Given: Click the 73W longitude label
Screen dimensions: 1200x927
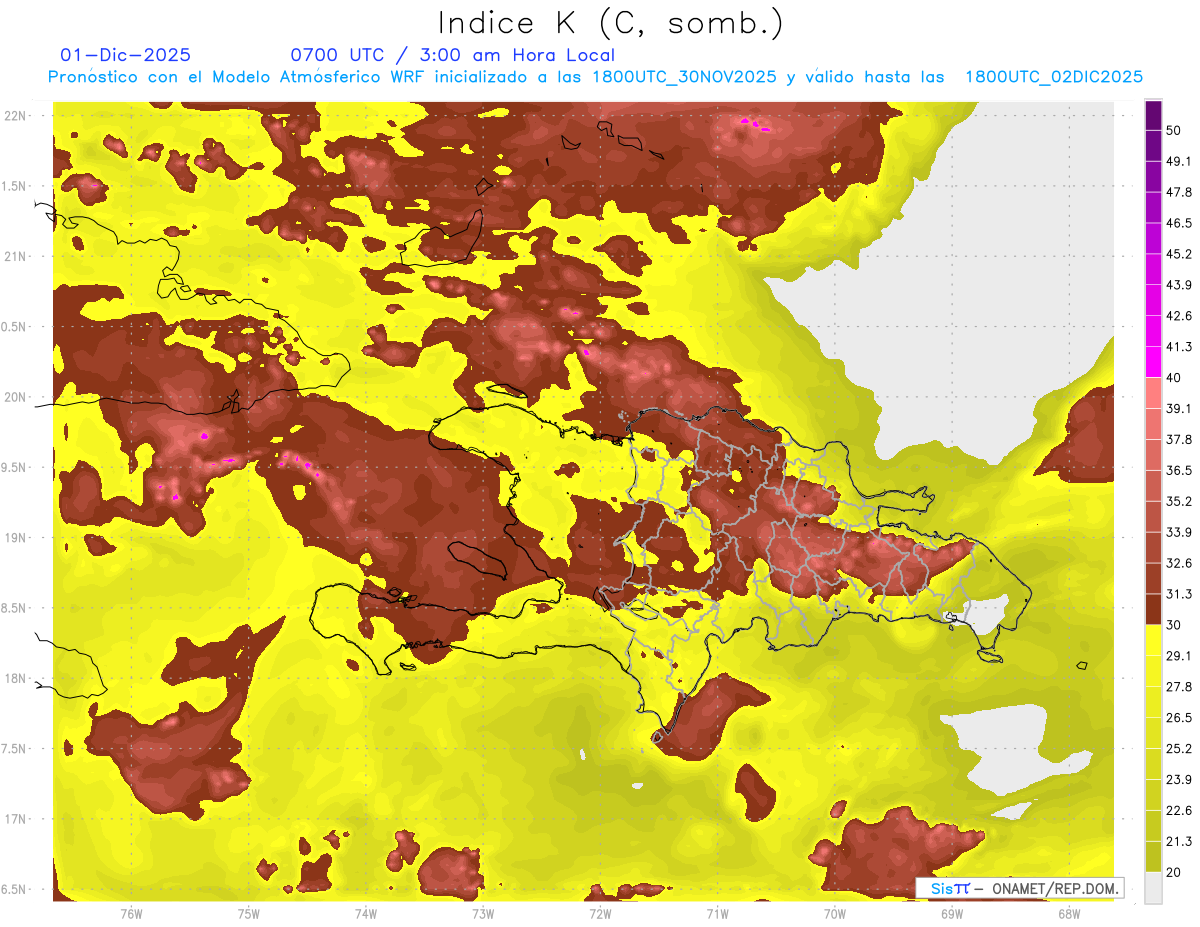Looking at the screenshot, I should [x=483, y=914].
